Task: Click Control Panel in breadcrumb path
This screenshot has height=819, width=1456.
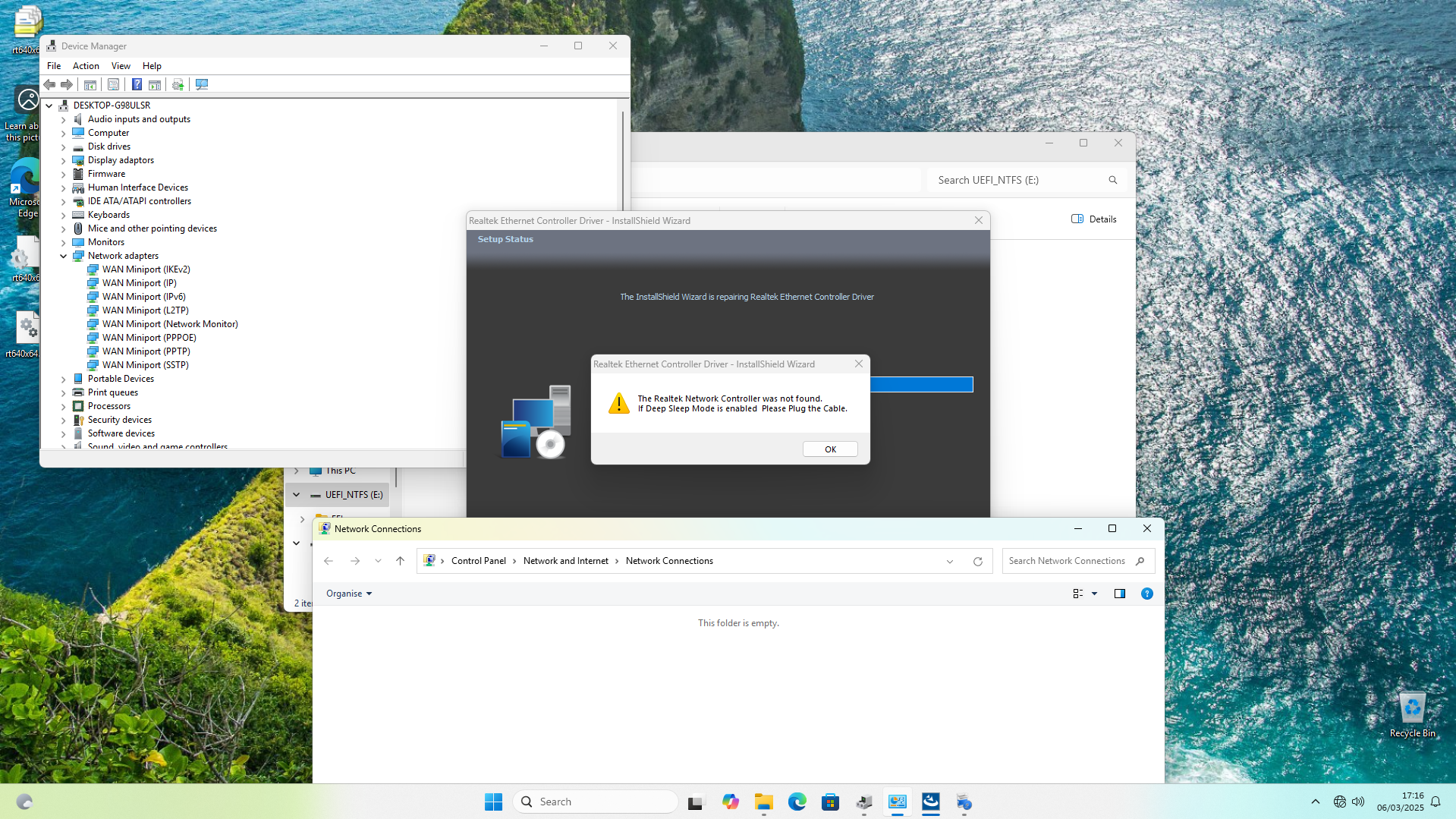Action: pyautogui.click(x=478, y=561)
